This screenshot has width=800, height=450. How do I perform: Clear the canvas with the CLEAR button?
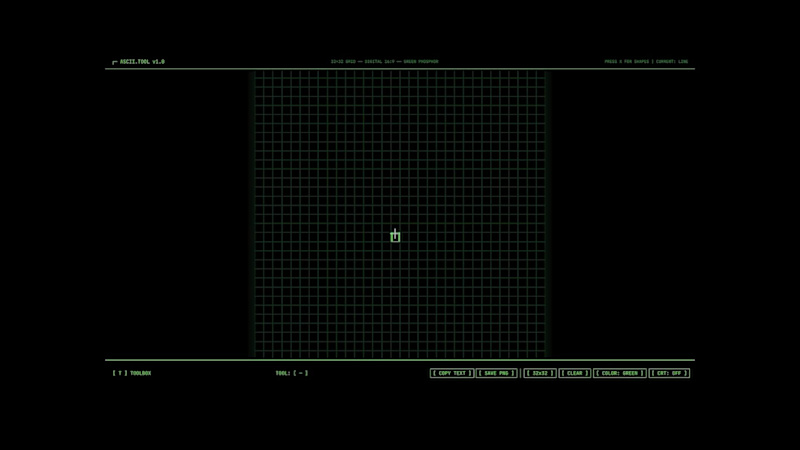tap(574, 373)
